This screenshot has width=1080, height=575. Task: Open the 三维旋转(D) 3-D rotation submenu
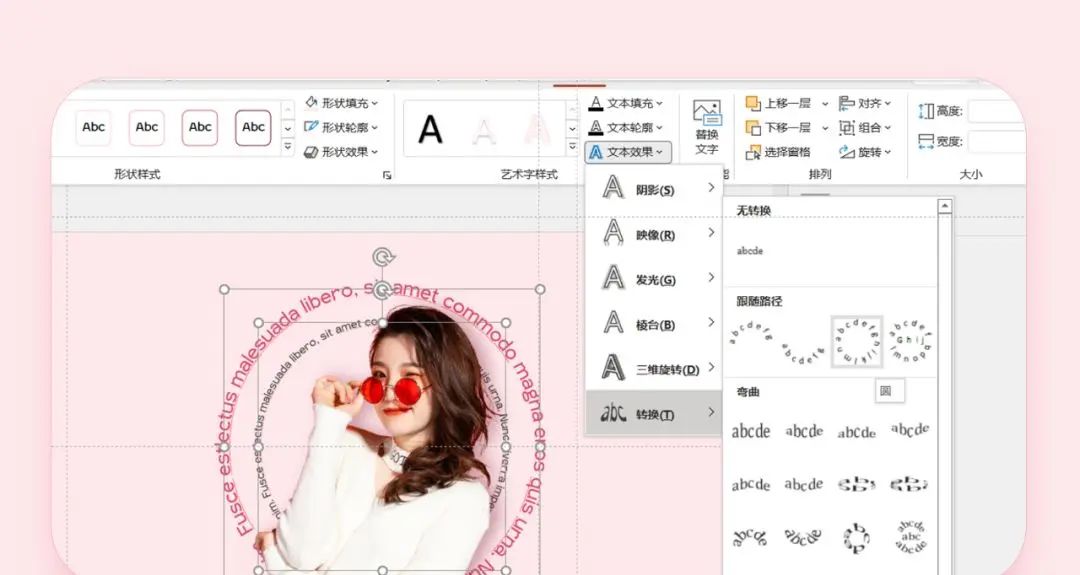(x=654, y=368)
